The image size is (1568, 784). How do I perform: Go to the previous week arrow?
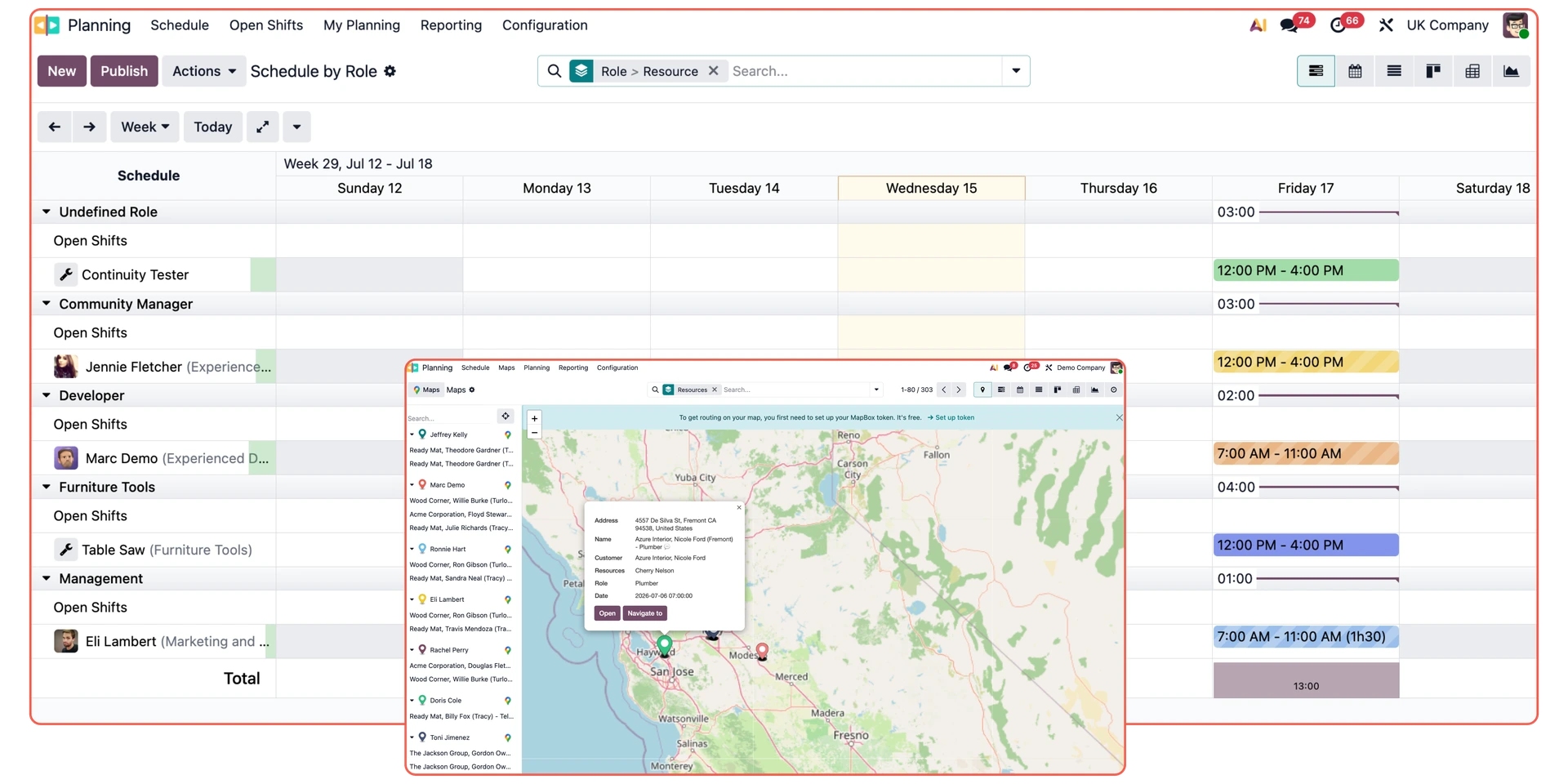[x=55, y=127]
